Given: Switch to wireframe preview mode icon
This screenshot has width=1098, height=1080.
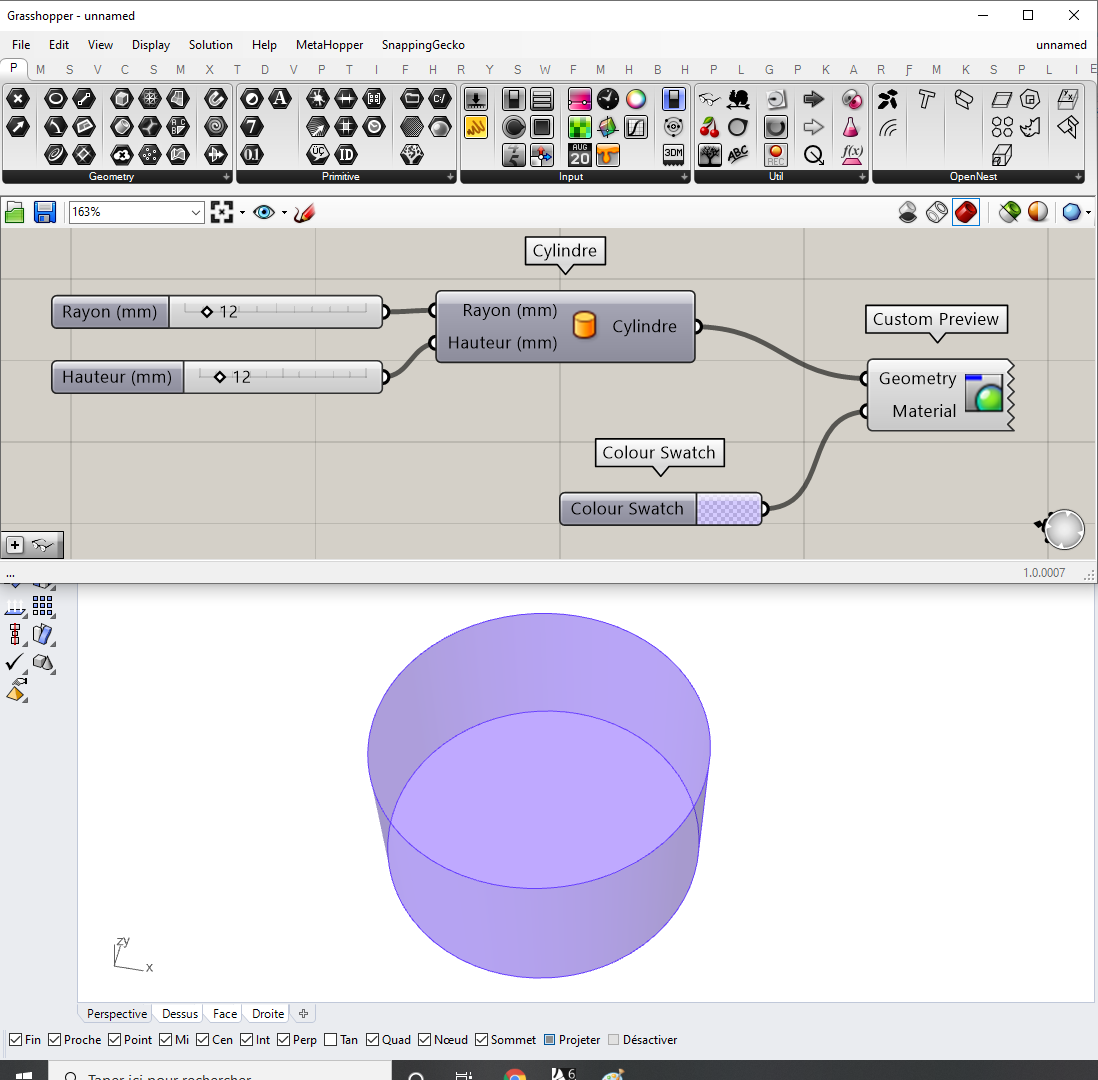Looking at the screenshot, I should (x=937, y=212).
